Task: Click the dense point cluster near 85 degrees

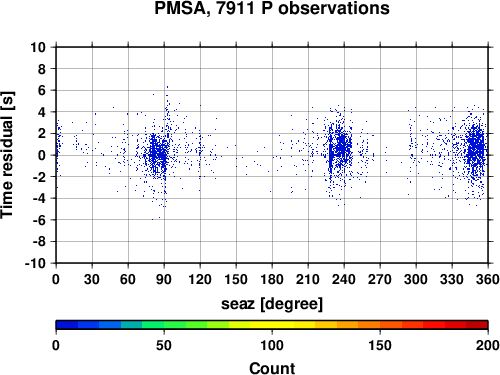Action: pos(157,154)
